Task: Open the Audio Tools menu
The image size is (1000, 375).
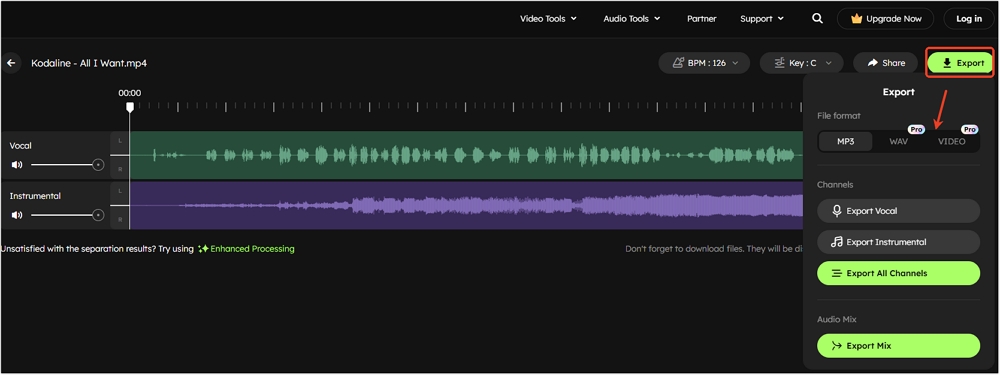Action: click(x=631, y=18)
